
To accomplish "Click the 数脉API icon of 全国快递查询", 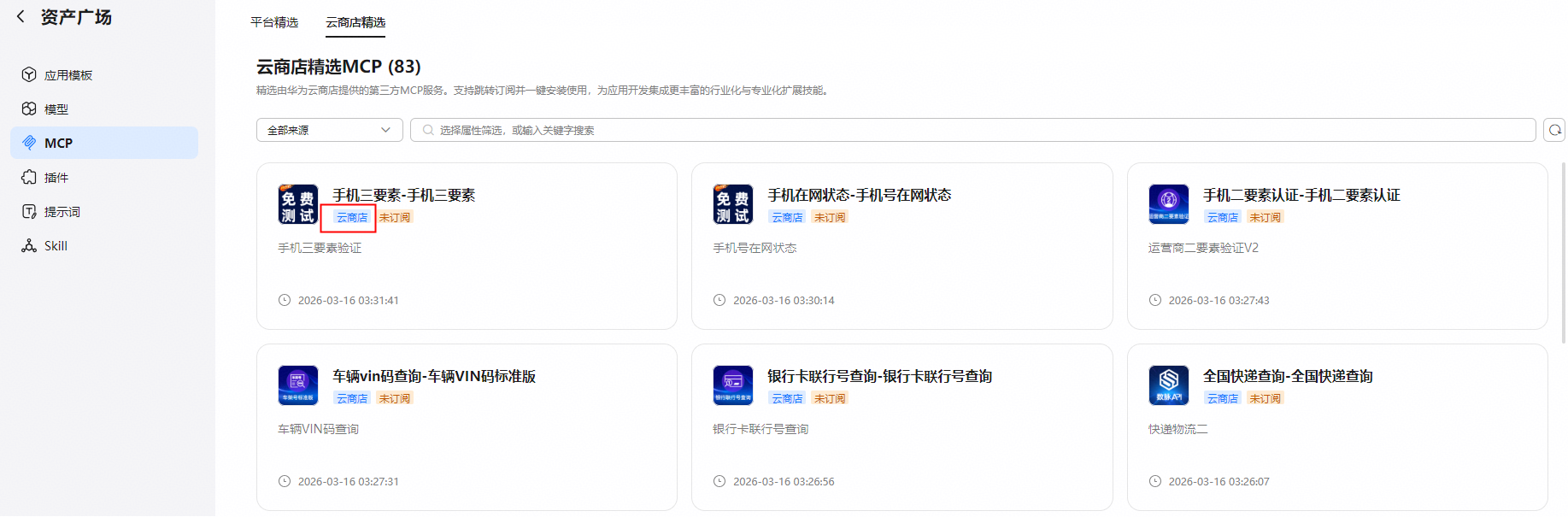I will pyautogui.click(x=1169, y=385).
